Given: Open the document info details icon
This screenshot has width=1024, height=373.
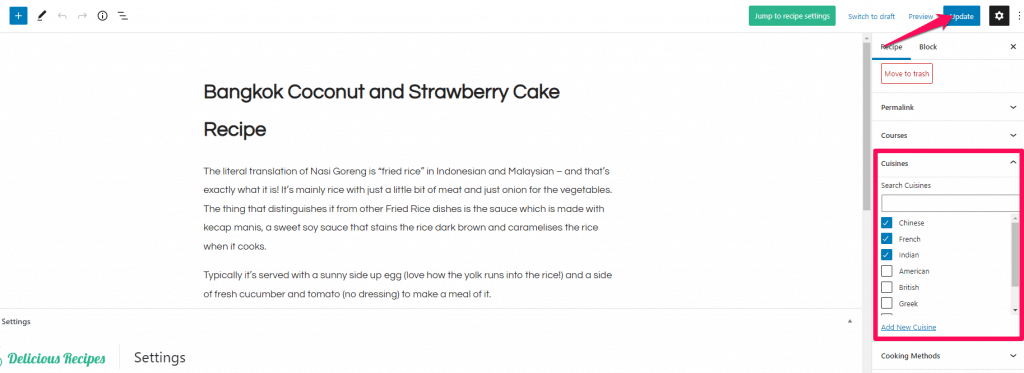Looking at the screenshot, I should (x=103, y=16).
